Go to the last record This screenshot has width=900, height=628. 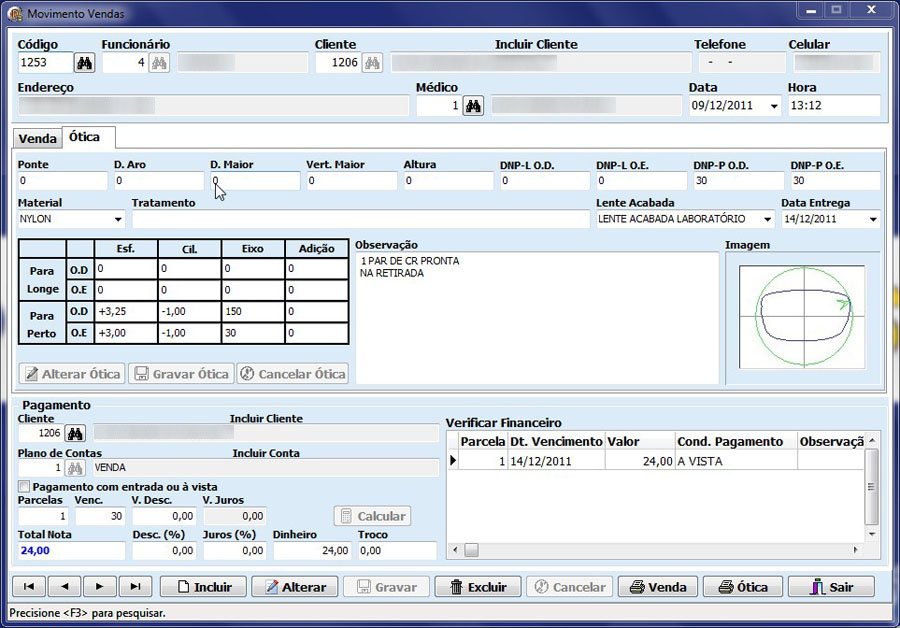[135, 587]
